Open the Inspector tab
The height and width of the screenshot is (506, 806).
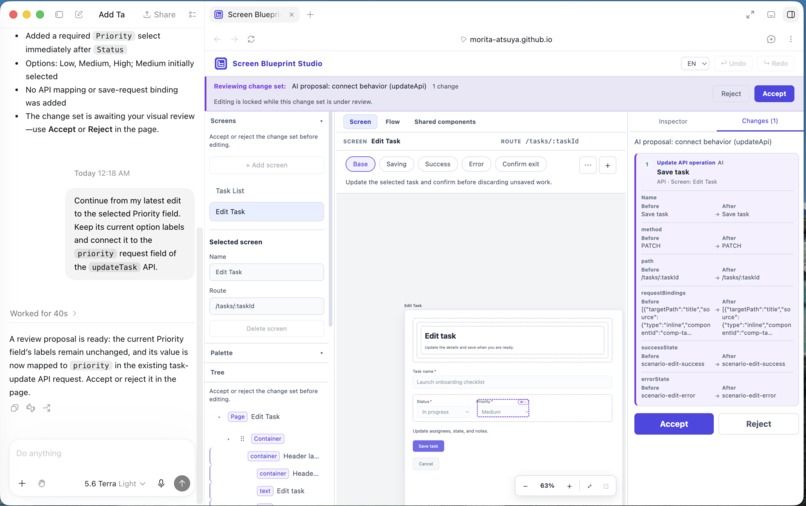pyautogui.click(x=672, y=121)
